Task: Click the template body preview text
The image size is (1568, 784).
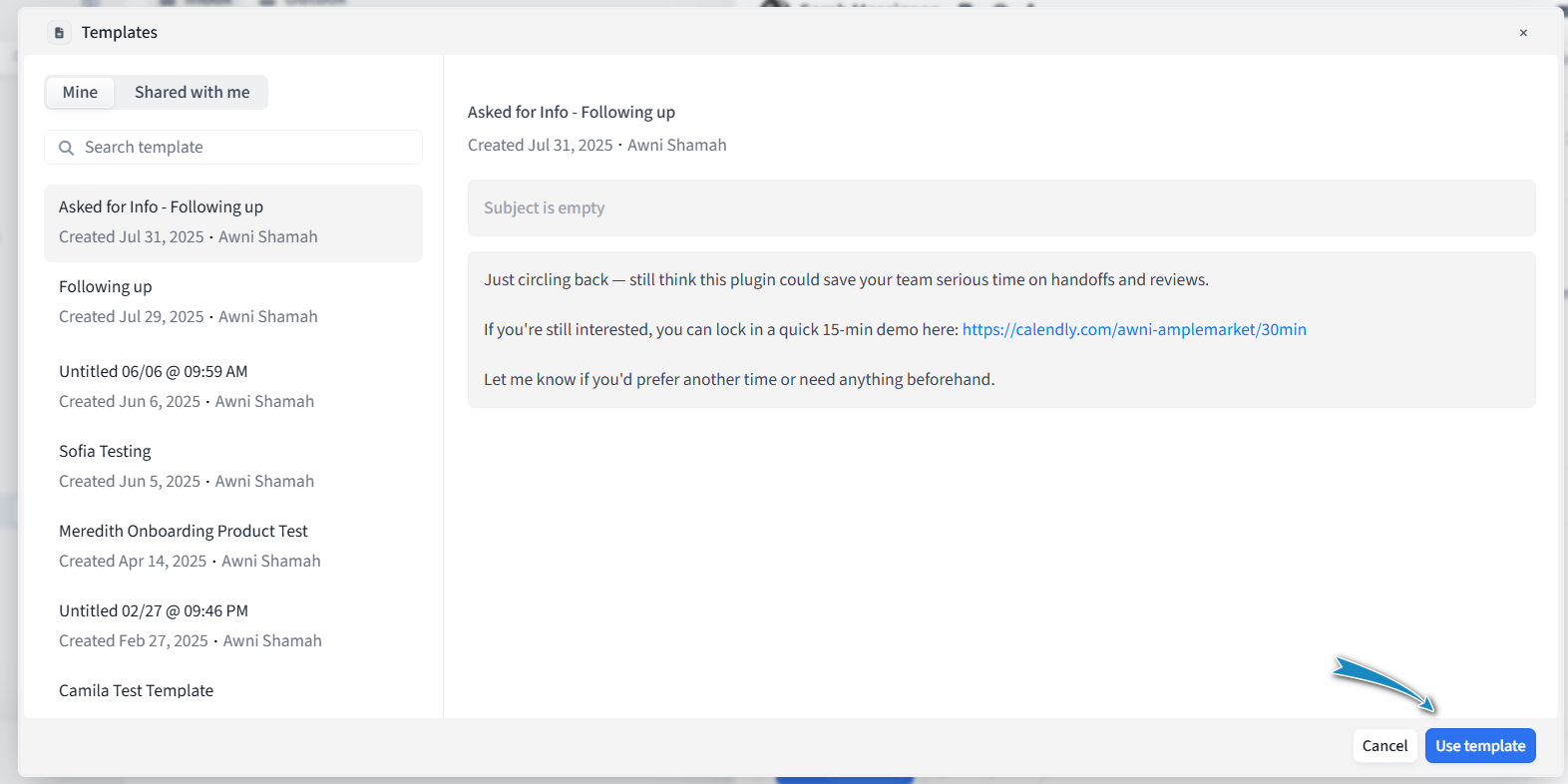Action: pyautogui.click(x=846, y=280)
